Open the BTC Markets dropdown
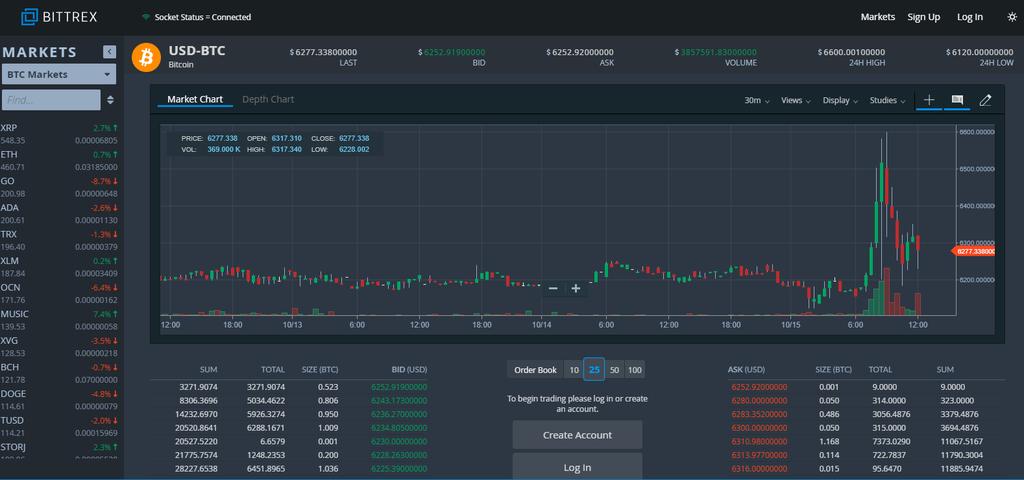Screen dimensions: 1024x480 pyautogui.click(x=59, y=74)
